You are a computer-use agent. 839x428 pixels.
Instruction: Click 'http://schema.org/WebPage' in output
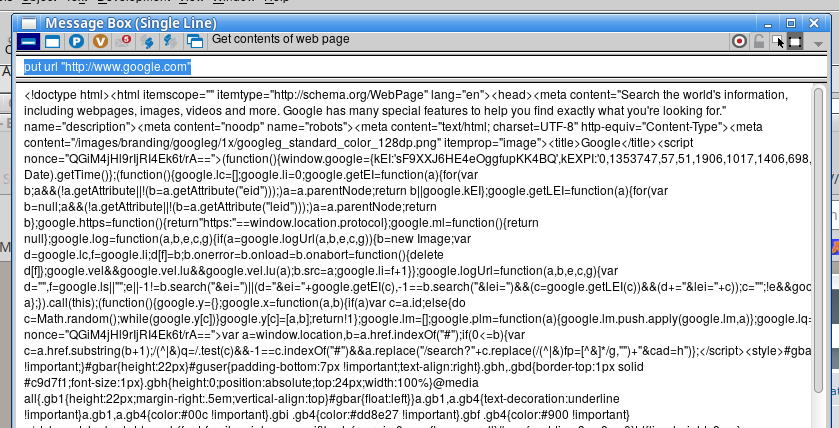pyautogui.click(x=351, y=95)
